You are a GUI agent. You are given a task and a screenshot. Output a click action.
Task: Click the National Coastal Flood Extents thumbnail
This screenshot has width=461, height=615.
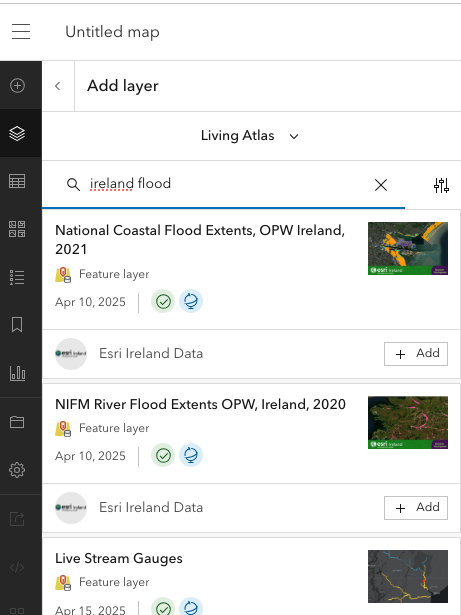coord(408,249)
